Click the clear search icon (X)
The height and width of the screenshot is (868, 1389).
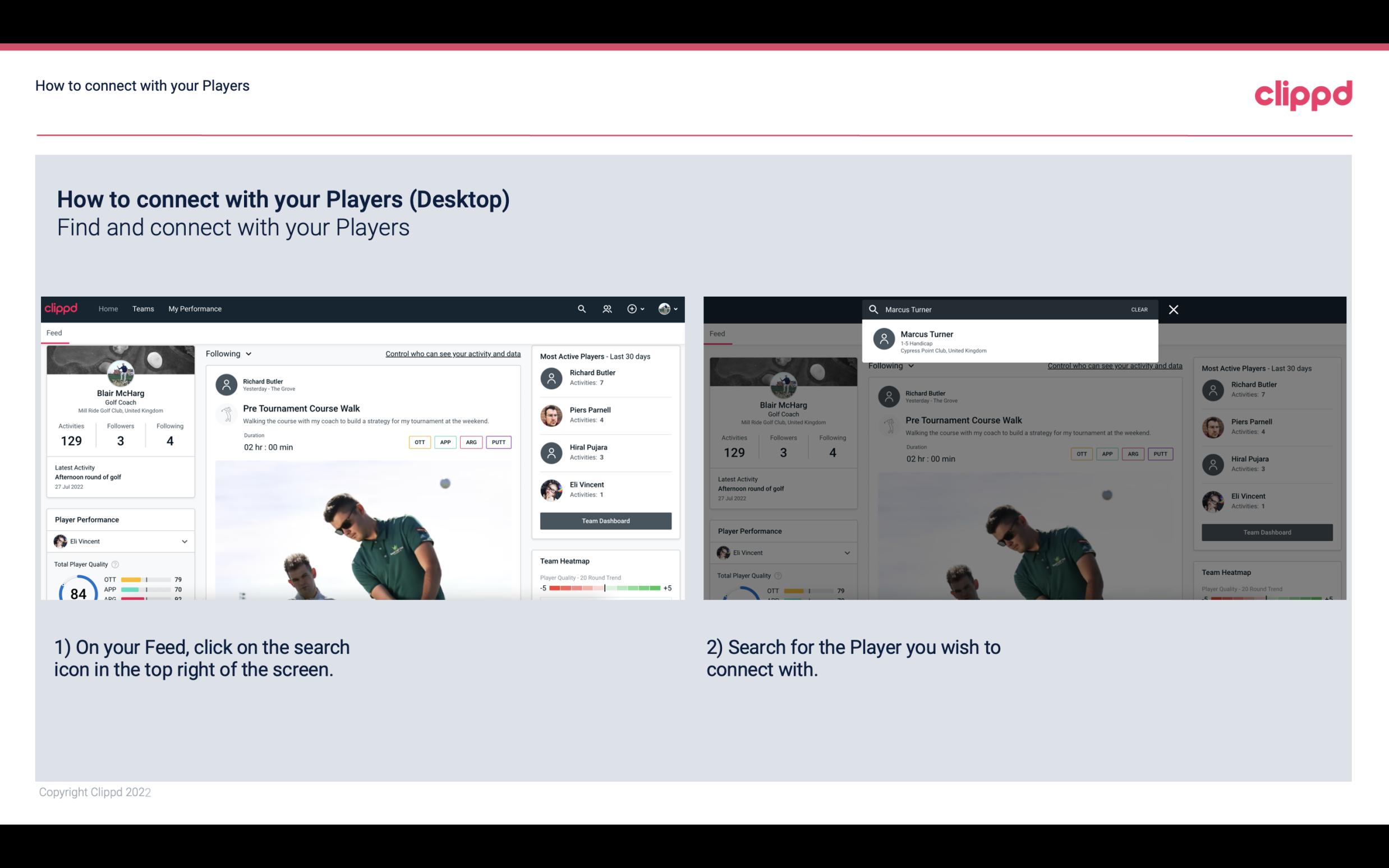click(x=1173, y=309)
